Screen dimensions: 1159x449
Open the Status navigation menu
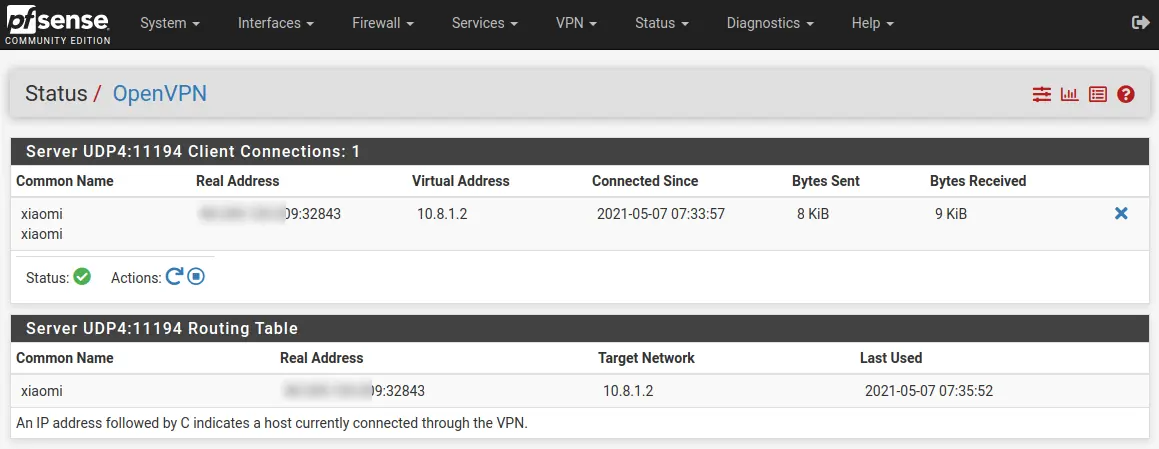pyautogui.click(x=662, y=23)
